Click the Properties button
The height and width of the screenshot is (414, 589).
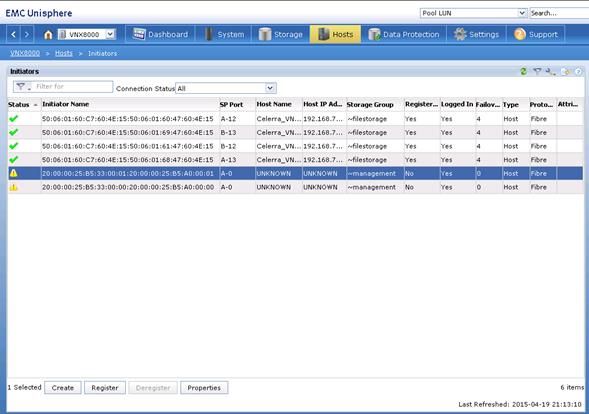[204, 388]
